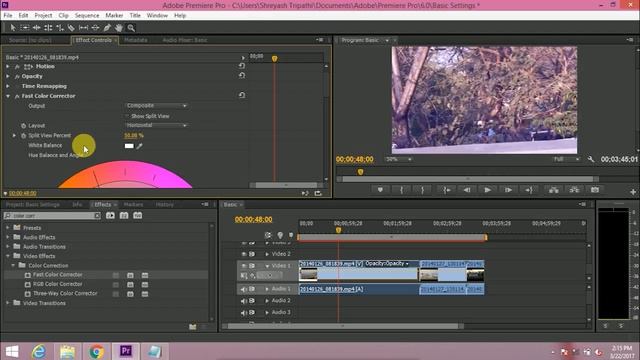Open the File menu

point(8,16)
